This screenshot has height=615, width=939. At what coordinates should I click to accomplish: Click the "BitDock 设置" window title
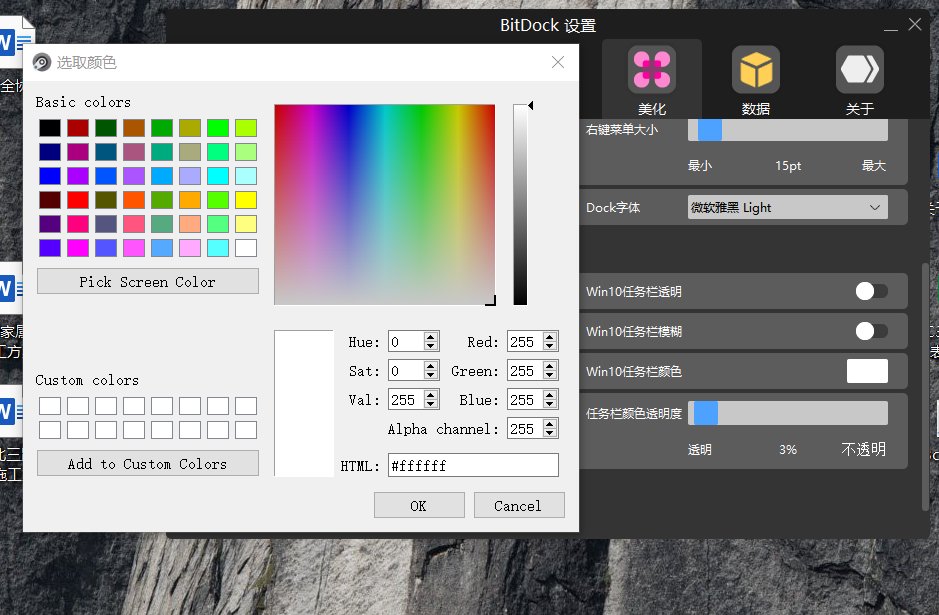click(548, 26)
